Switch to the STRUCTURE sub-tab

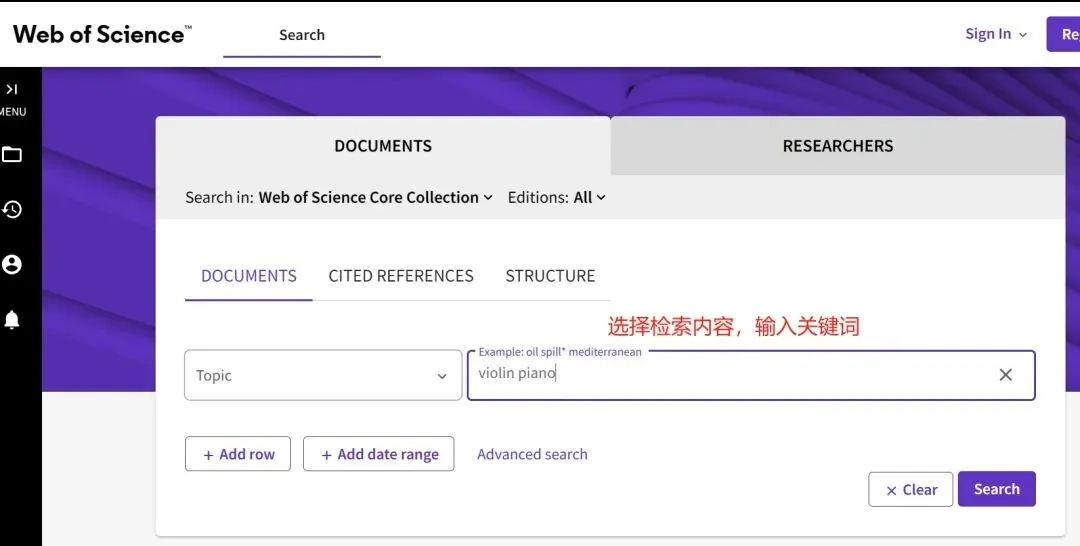click(550, 276)
